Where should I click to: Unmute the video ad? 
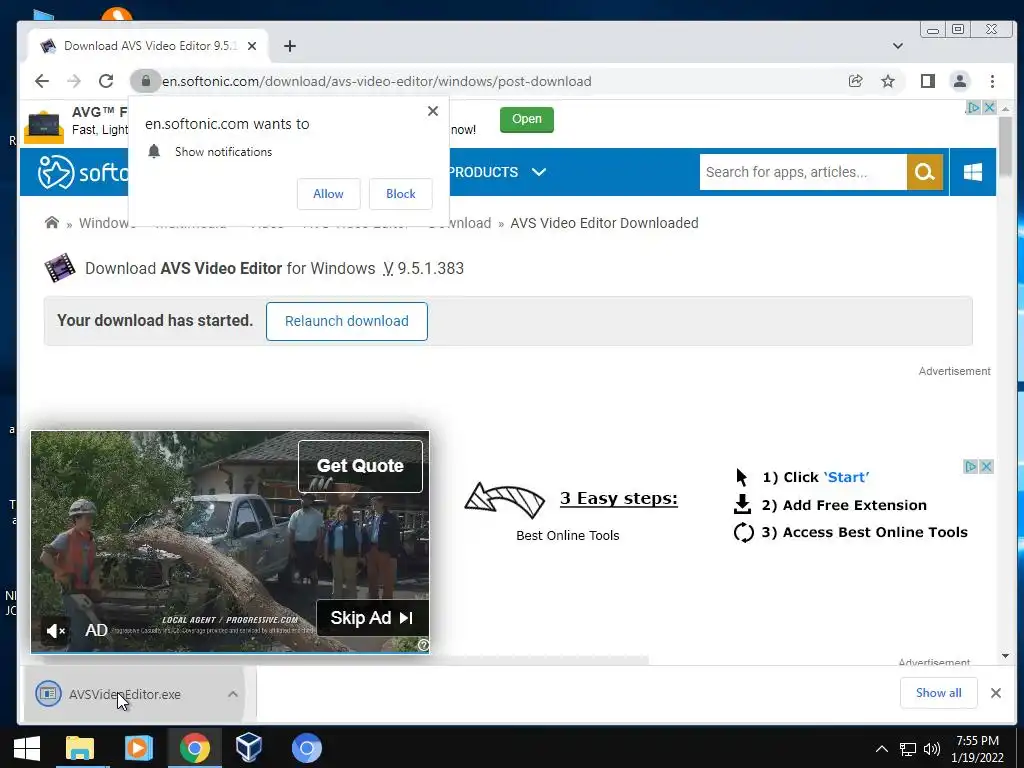pos(56,630)
